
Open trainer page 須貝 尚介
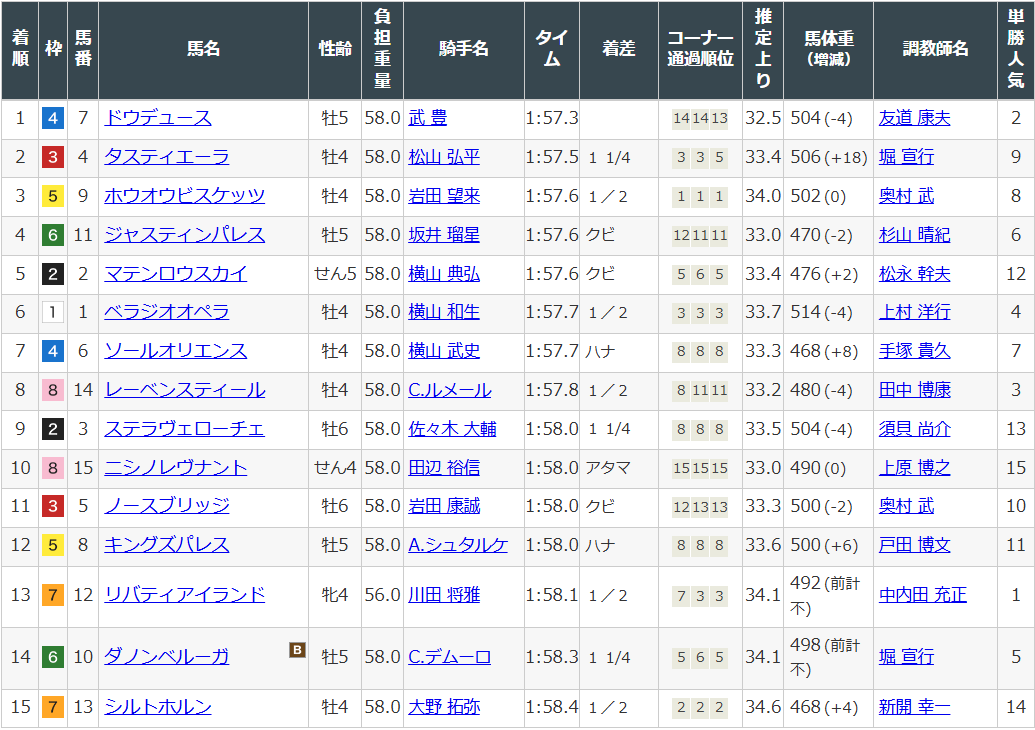point(914,429)
